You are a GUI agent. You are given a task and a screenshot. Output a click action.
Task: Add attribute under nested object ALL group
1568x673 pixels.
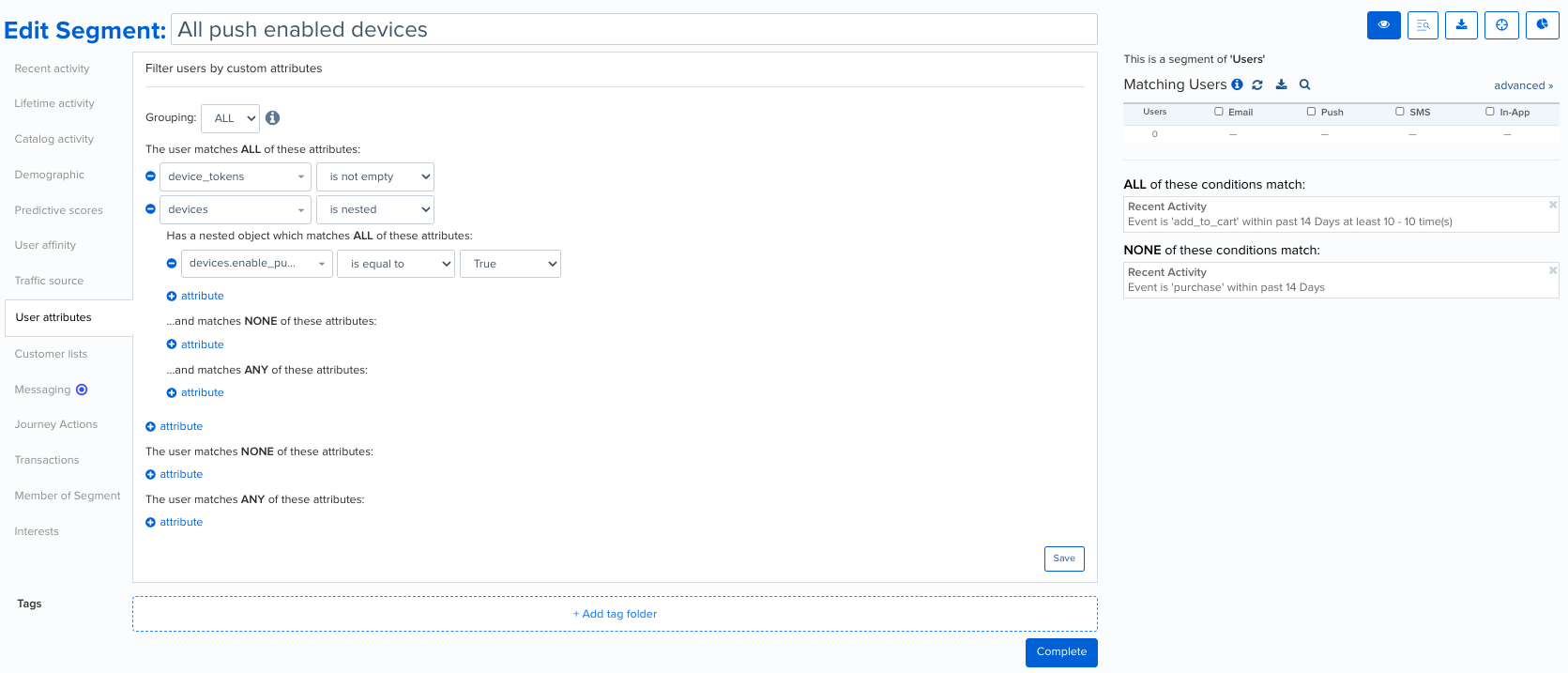coord(195,296)
